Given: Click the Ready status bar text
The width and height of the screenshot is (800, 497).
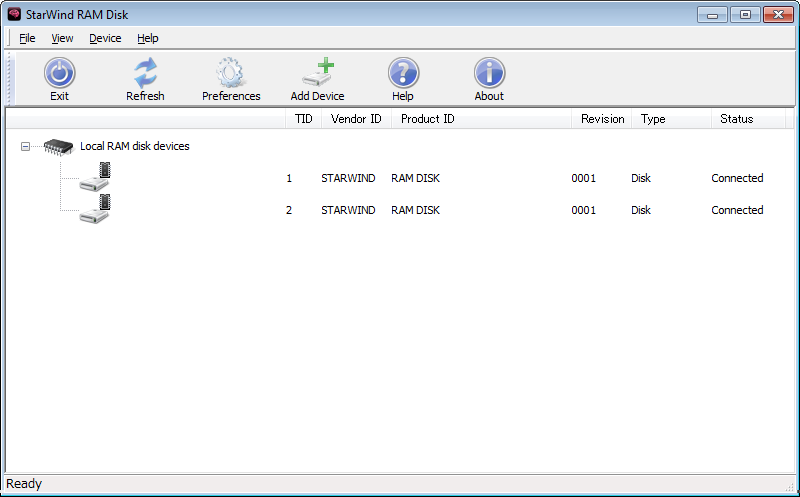Looking at the screenshot, I should [24, 484].
